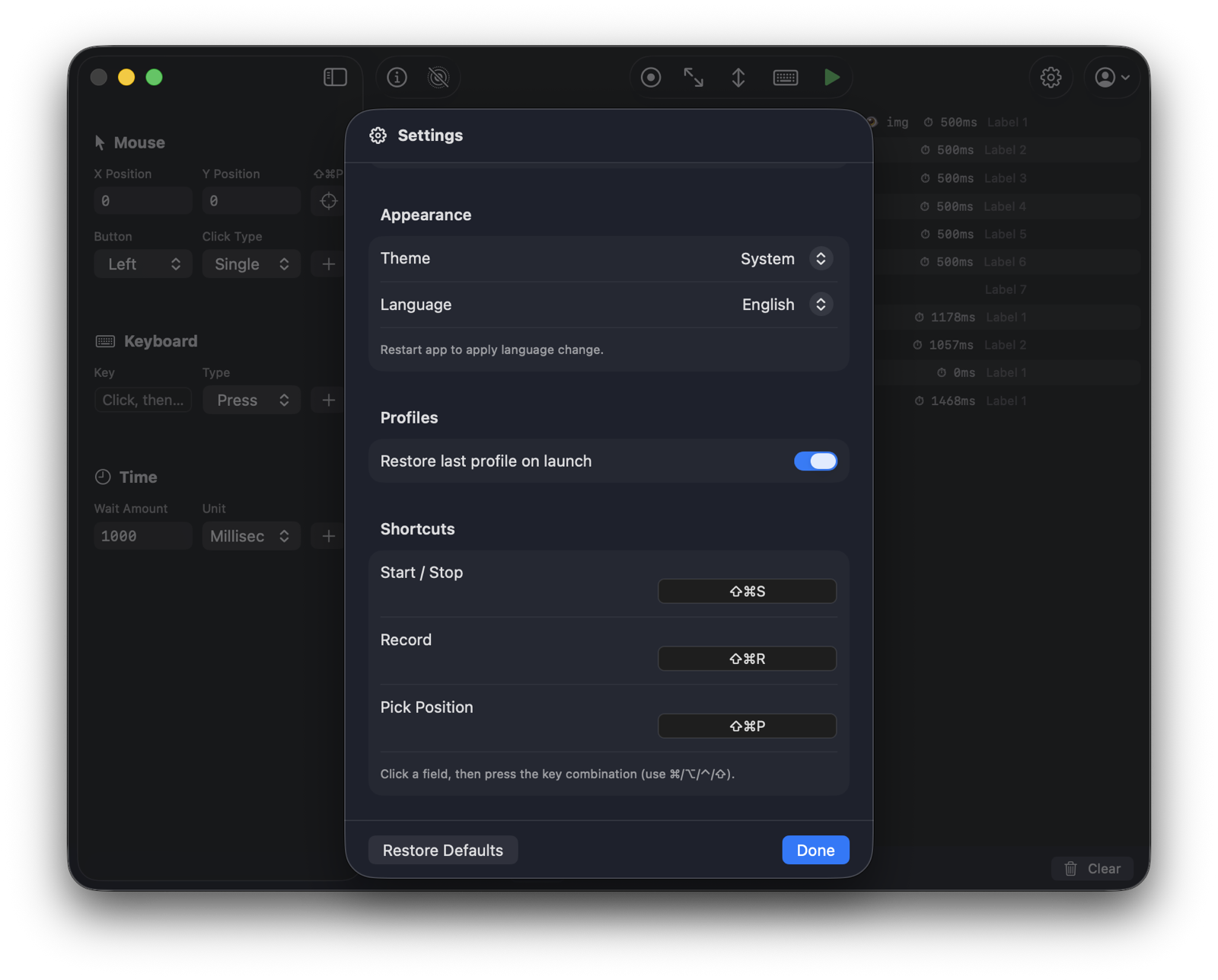The image size is (1218, 980).
Task: Open the Unit dropdown set to Millisec
Action: click(251, 536)
